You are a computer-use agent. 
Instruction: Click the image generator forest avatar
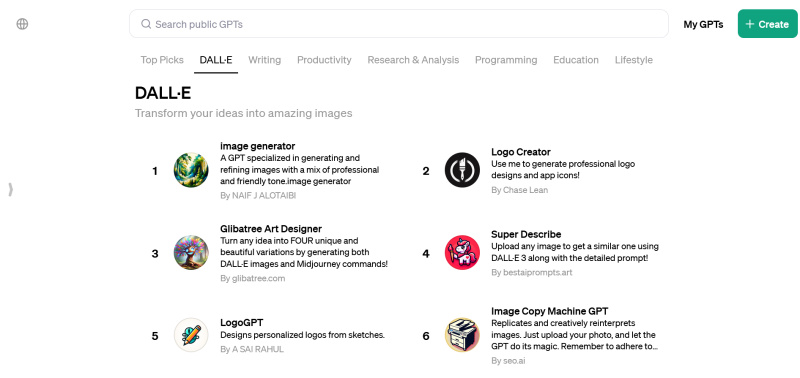click(x=191, y=170)
